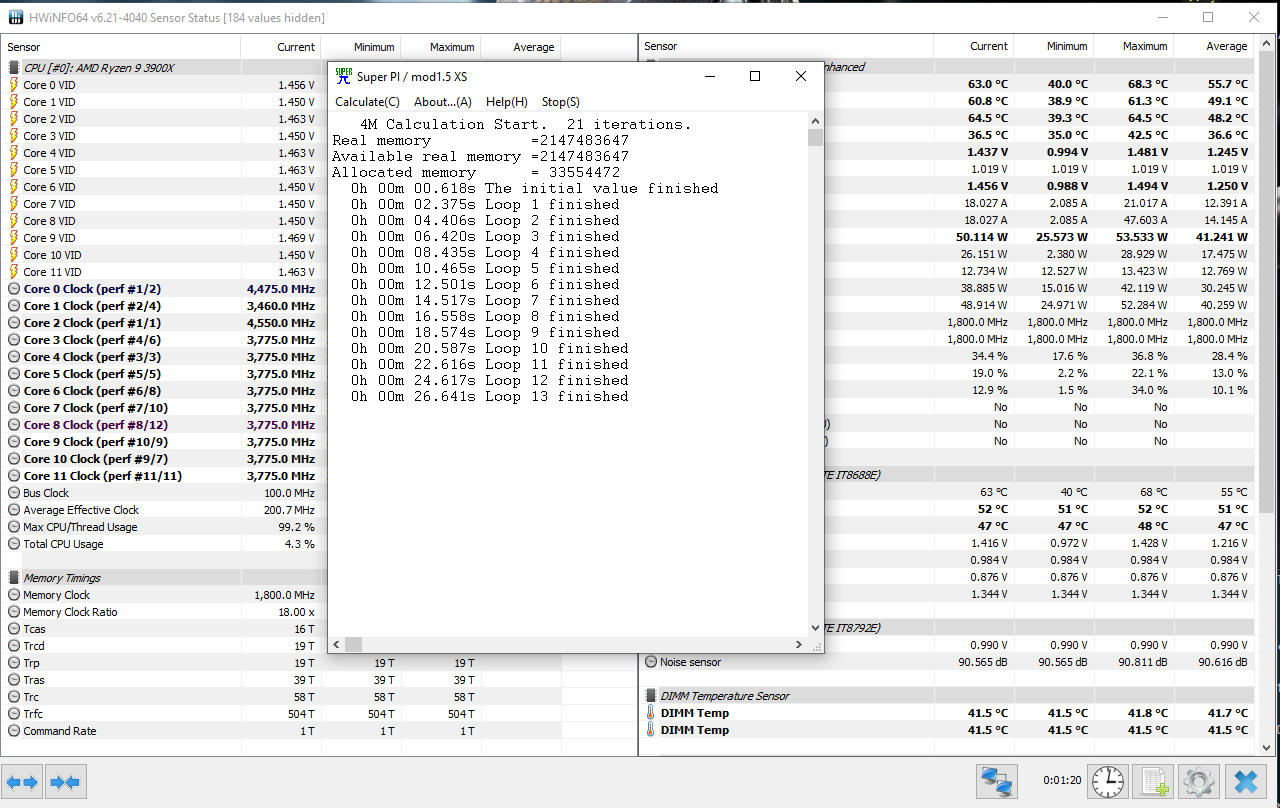Click the clock icon of Core 0 Clock

[14, 289]
